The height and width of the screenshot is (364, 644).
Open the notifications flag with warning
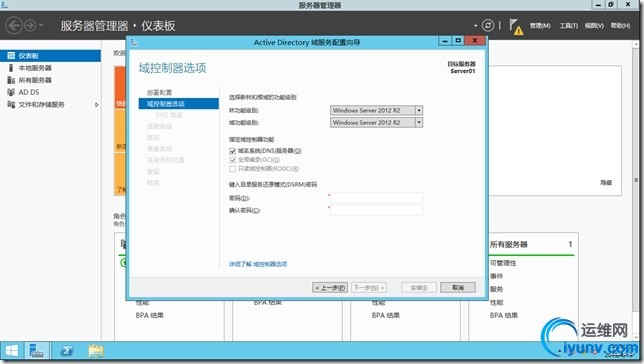(x=516, y=27)
